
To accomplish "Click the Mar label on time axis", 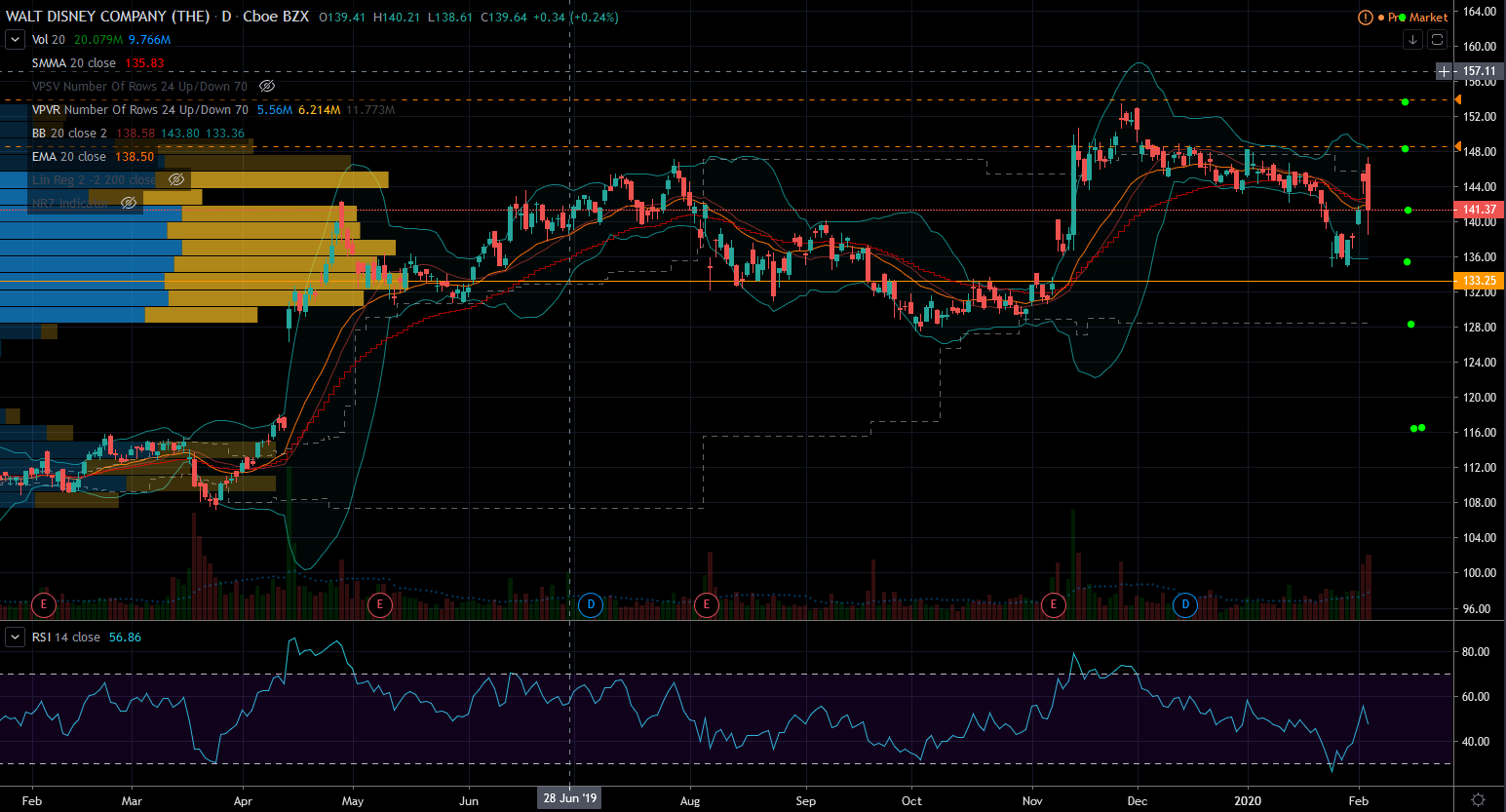I will (x=132, y=801).
